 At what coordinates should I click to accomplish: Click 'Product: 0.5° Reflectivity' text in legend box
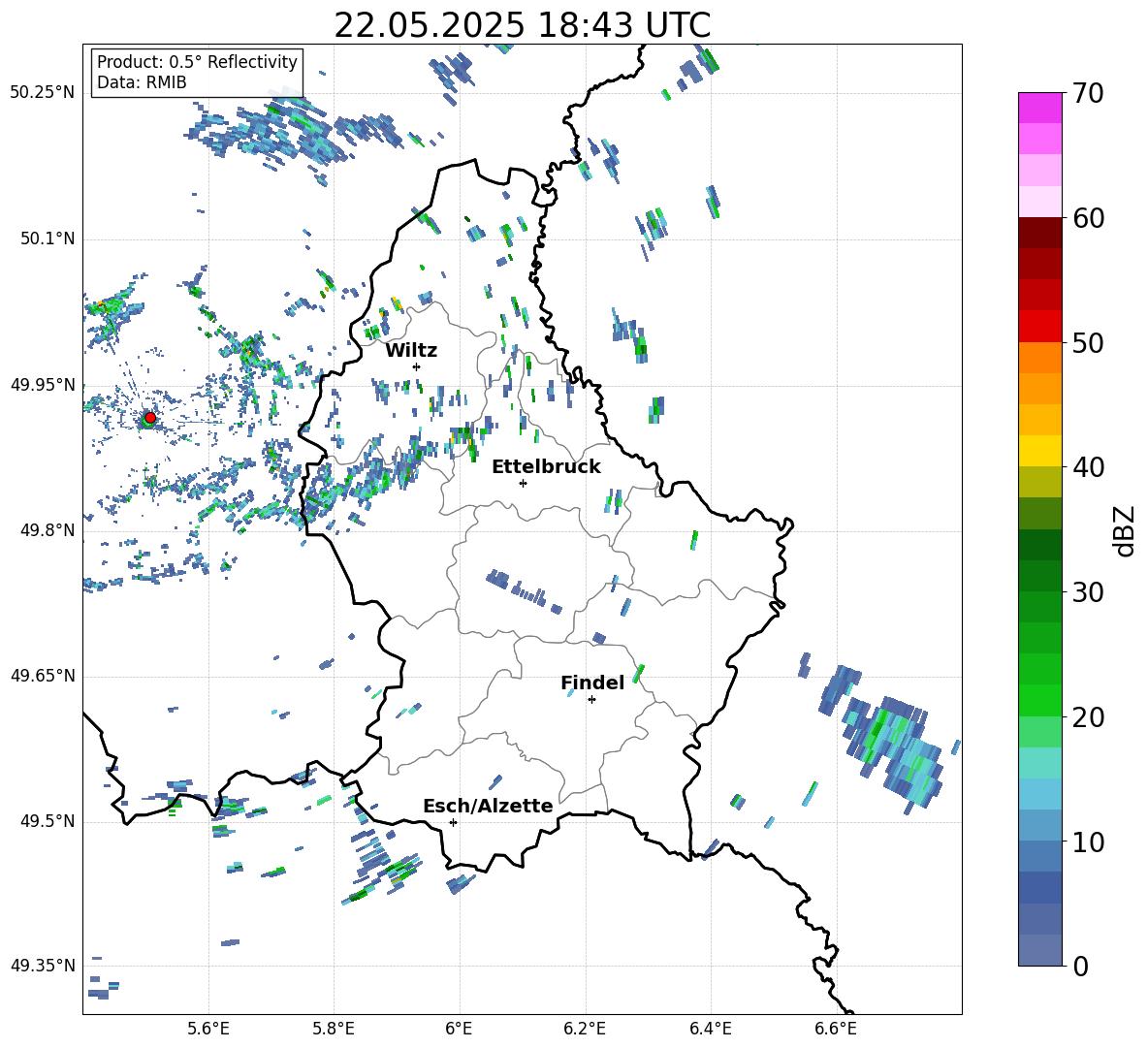point(197,62)
